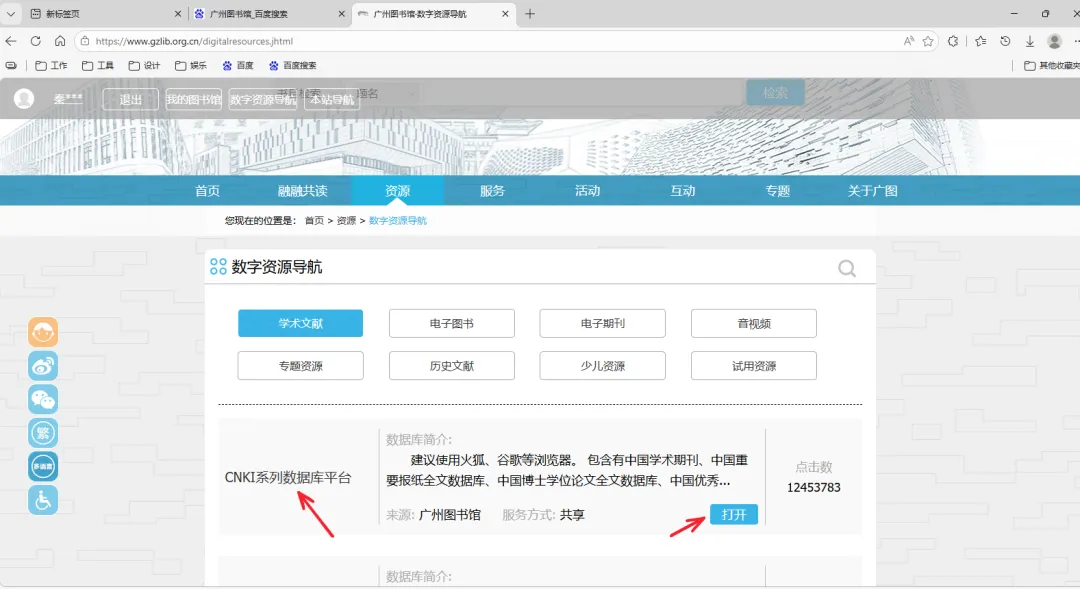Open the 首页 navigation menu

[x=207, y=191]
